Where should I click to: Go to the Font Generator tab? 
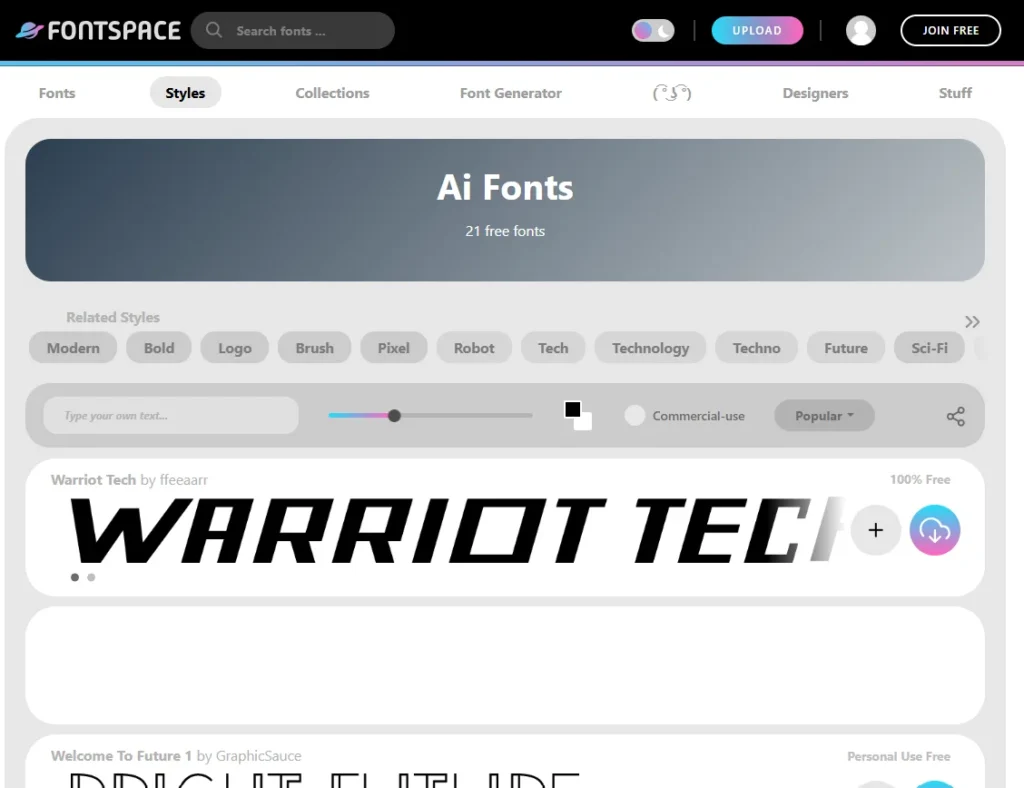[510, 93]
